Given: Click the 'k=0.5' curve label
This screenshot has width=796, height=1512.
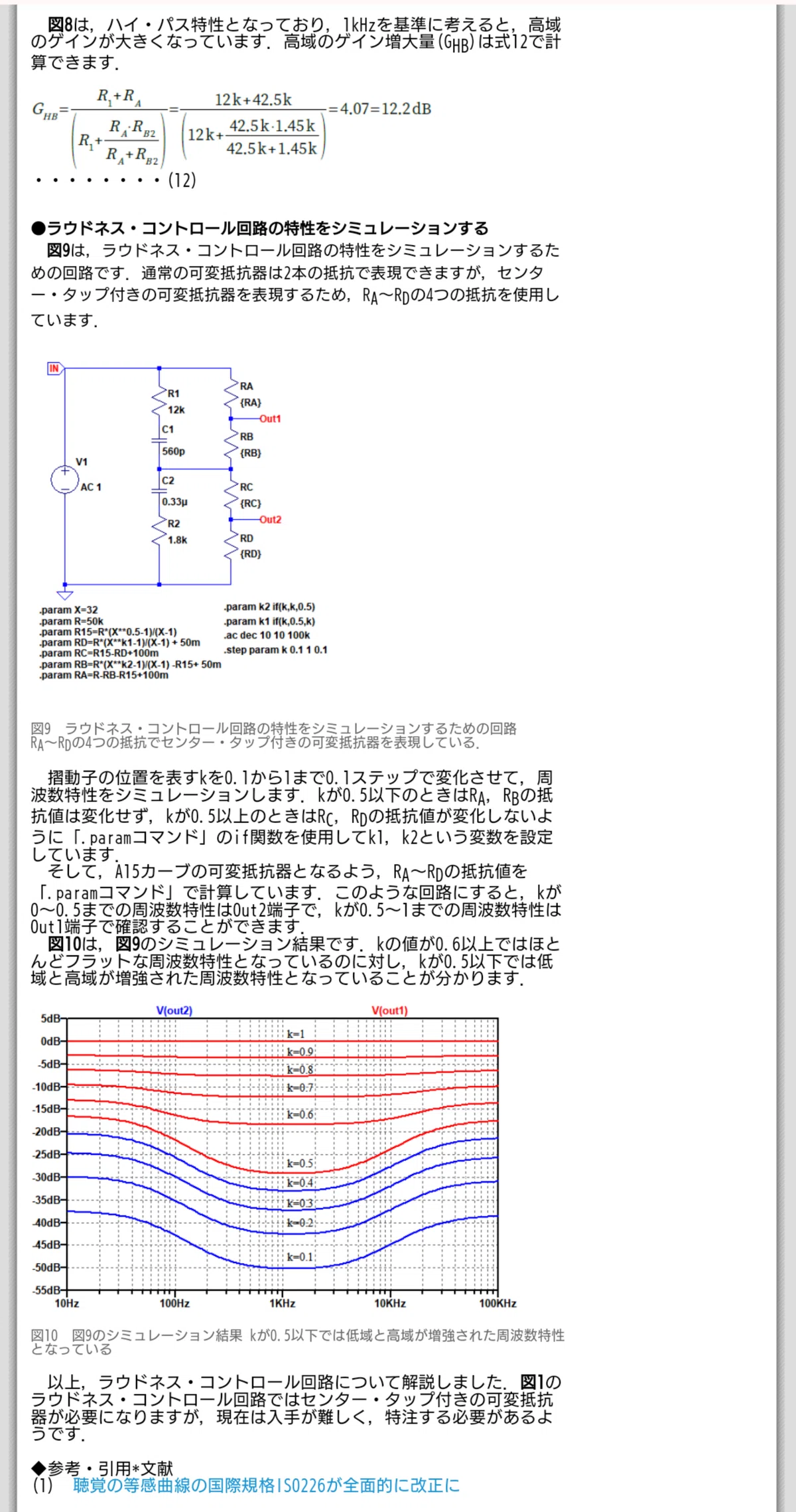Looking at the screenshot, I should pos(300,1163).
